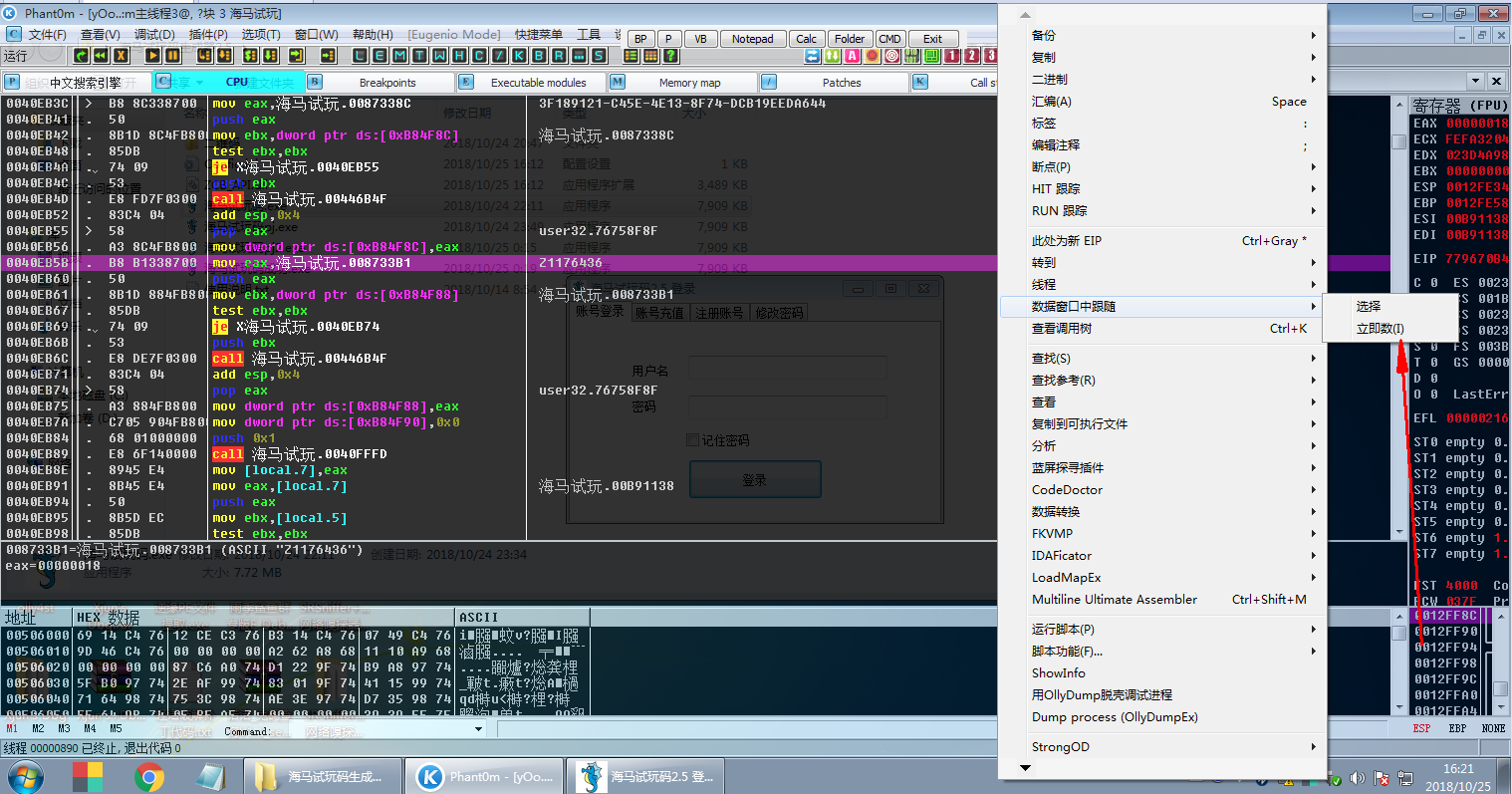This screenshot has height=794, width=1512.
Task: Expand the 备份 submenu in context menu
Action: [x=1162, y=35]
